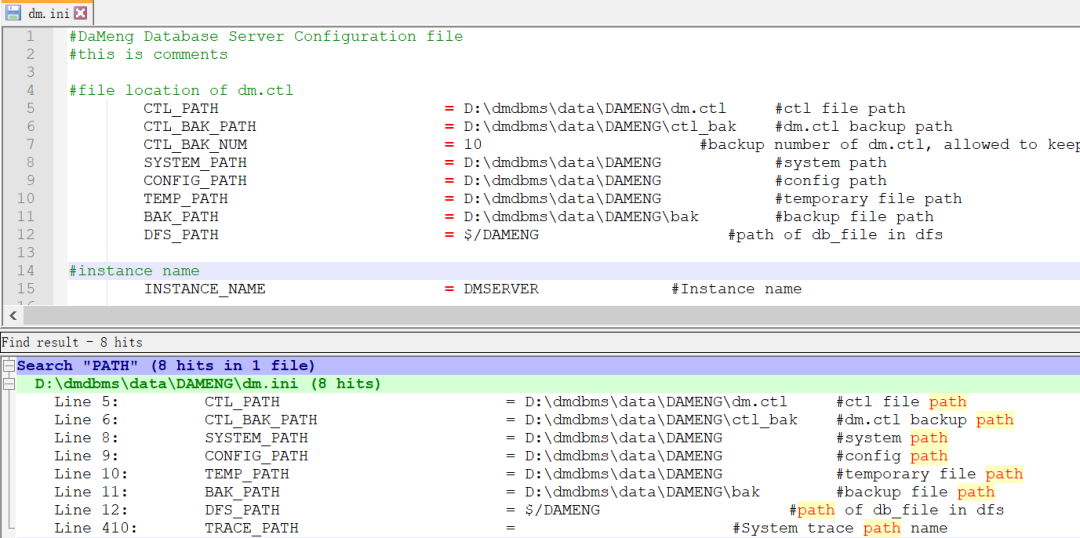Open Line 12 DFS_PATH search result

243,510
